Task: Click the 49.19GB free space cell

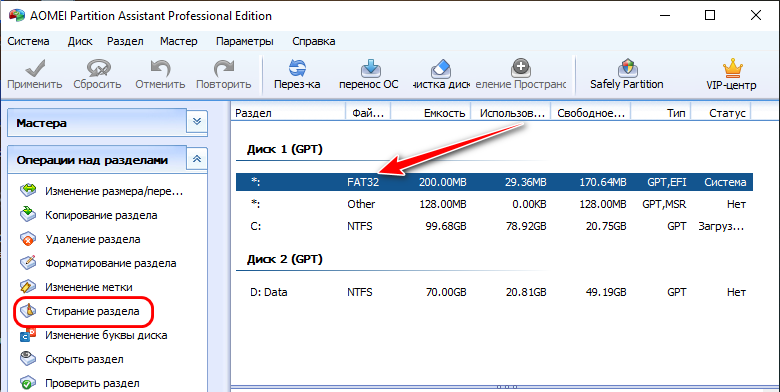Action: (606, 292)
